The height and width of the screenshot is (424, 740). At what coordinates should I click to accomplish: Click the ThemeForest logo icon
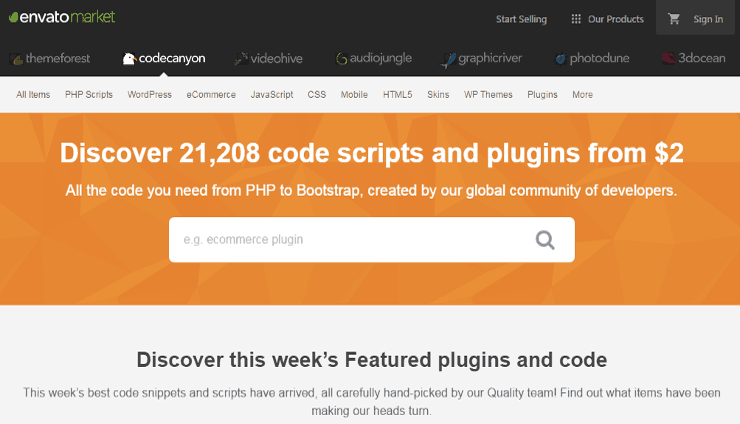[16, 59]
